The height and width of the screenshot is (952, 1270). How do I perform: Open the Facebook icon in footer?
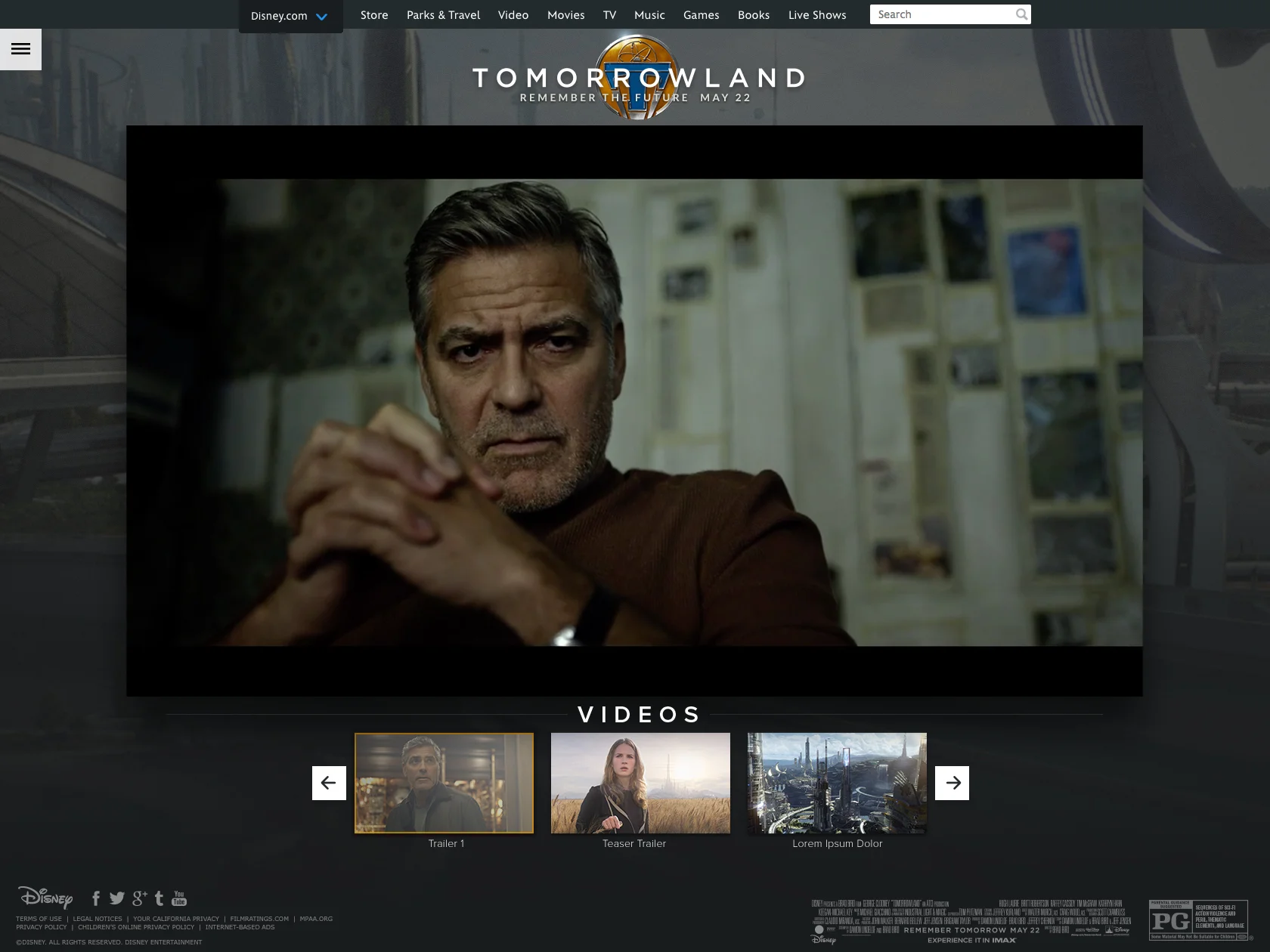(96, 898)
